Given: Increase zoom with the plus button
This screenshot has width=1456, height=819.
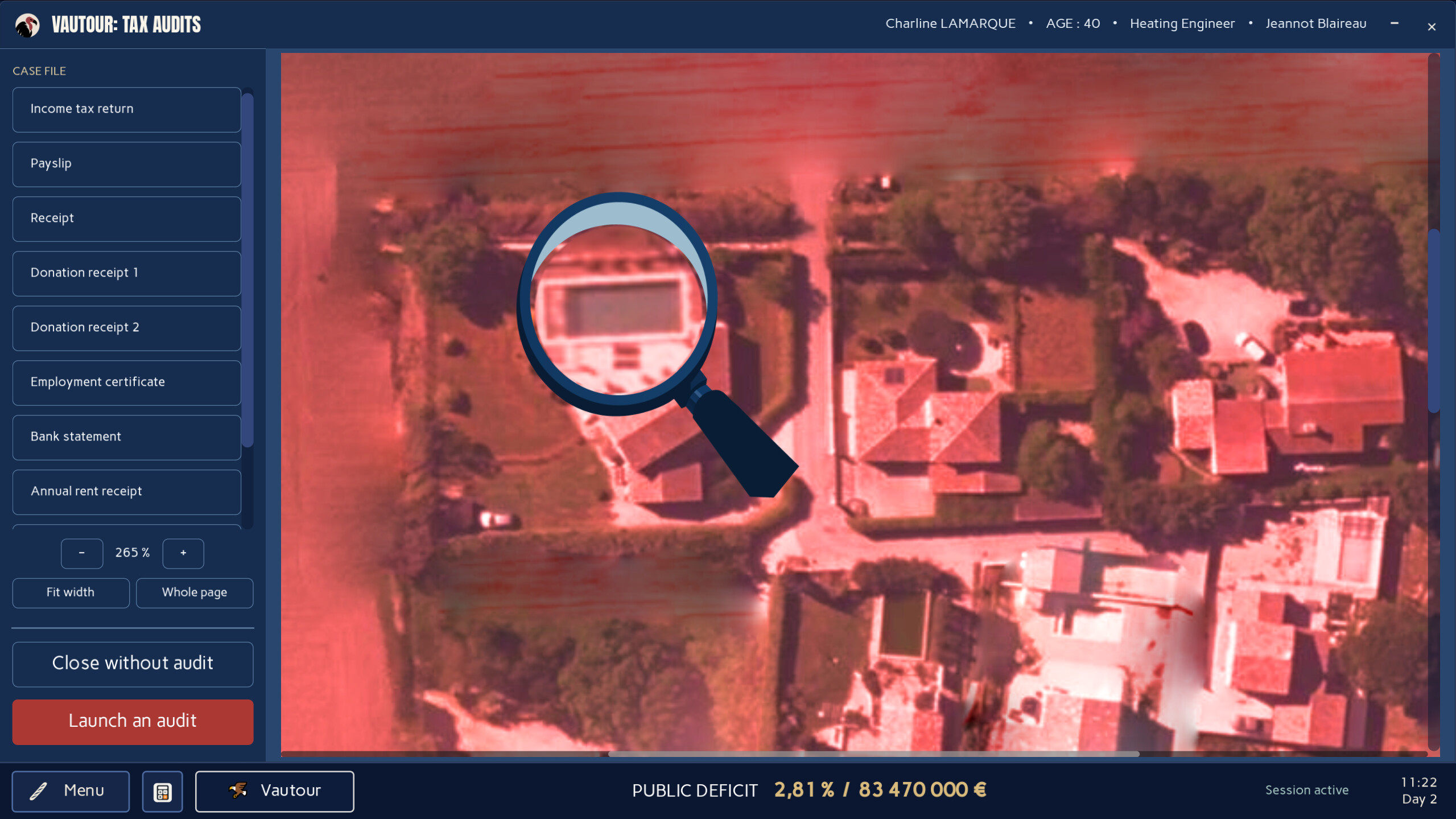Looking at the screenshot, I should tap(183, 553).
